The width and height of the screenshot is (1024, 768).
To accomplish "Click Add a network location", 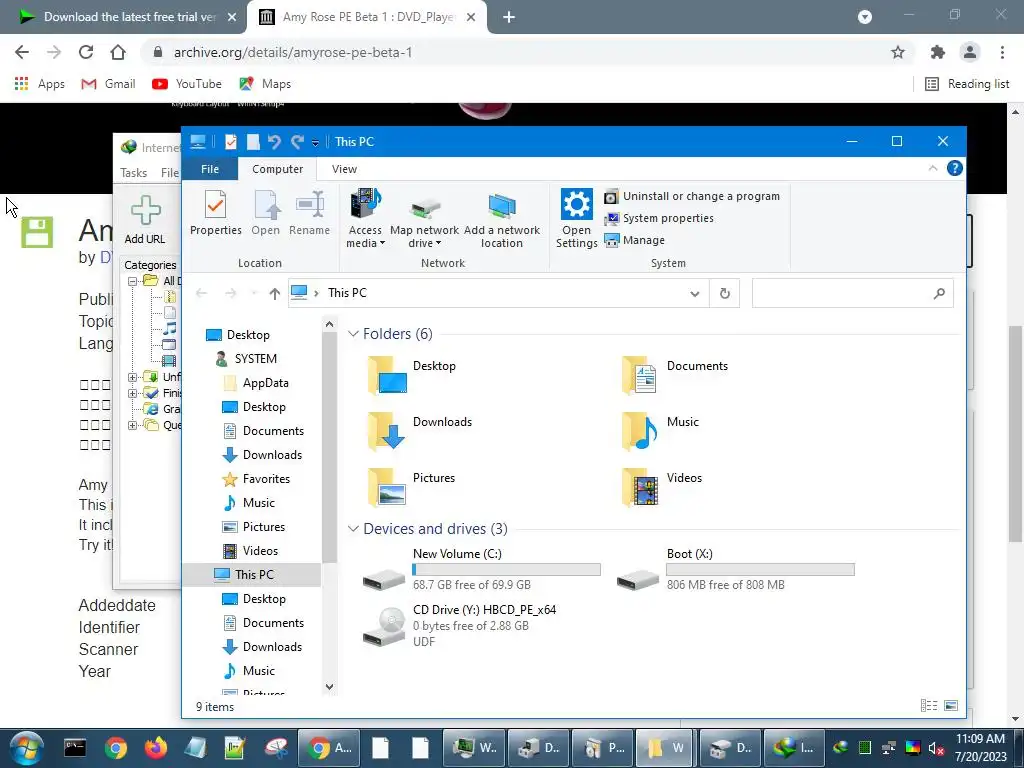I will click(502, 219).
